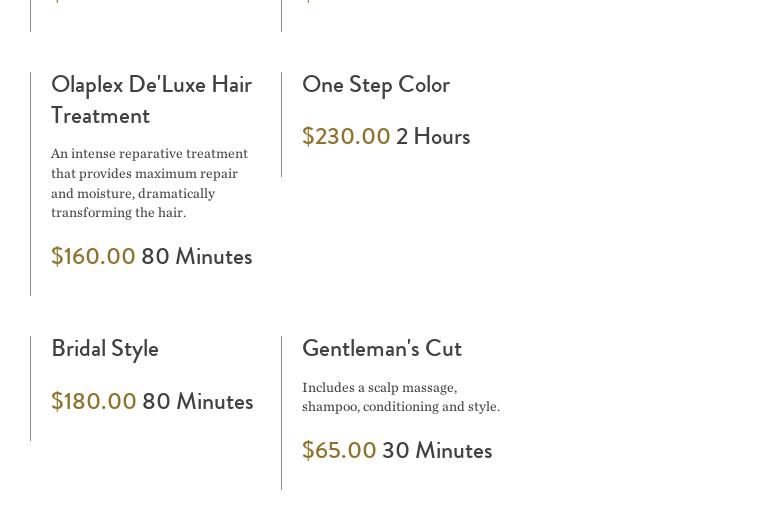Click the 'shampoo, conditioning and style.' line
Viewport: 770px width, 508px height.
point(400,406)
